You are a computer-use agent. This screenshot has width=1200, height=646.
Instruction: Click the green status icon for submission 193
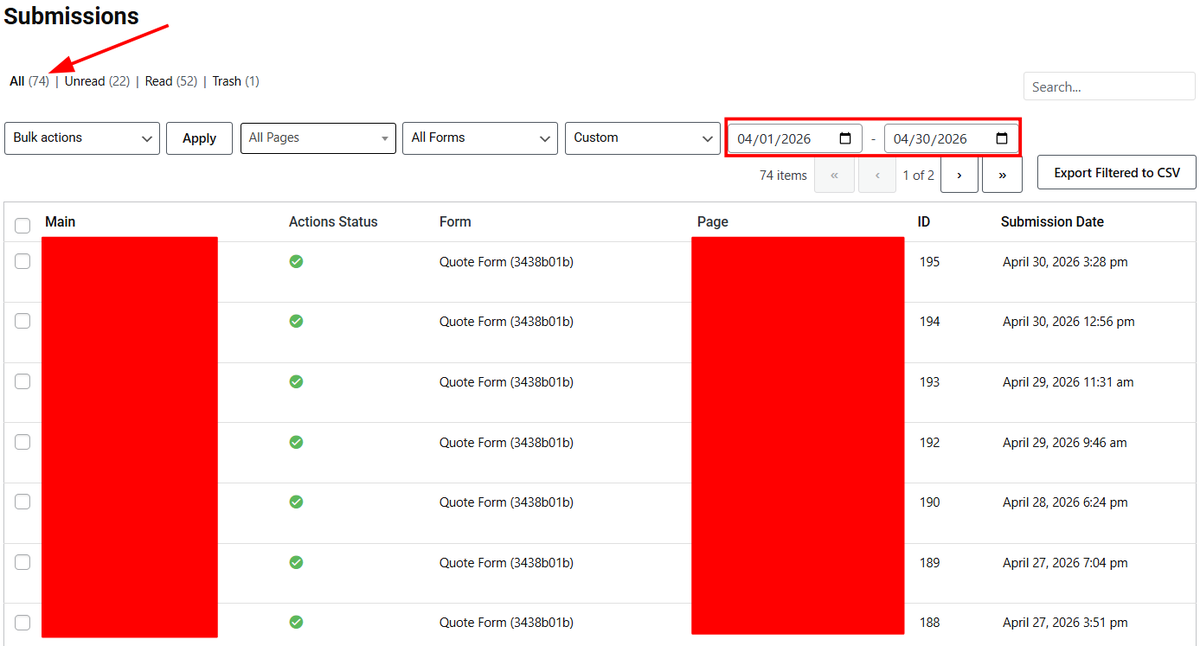pos(296,381)
